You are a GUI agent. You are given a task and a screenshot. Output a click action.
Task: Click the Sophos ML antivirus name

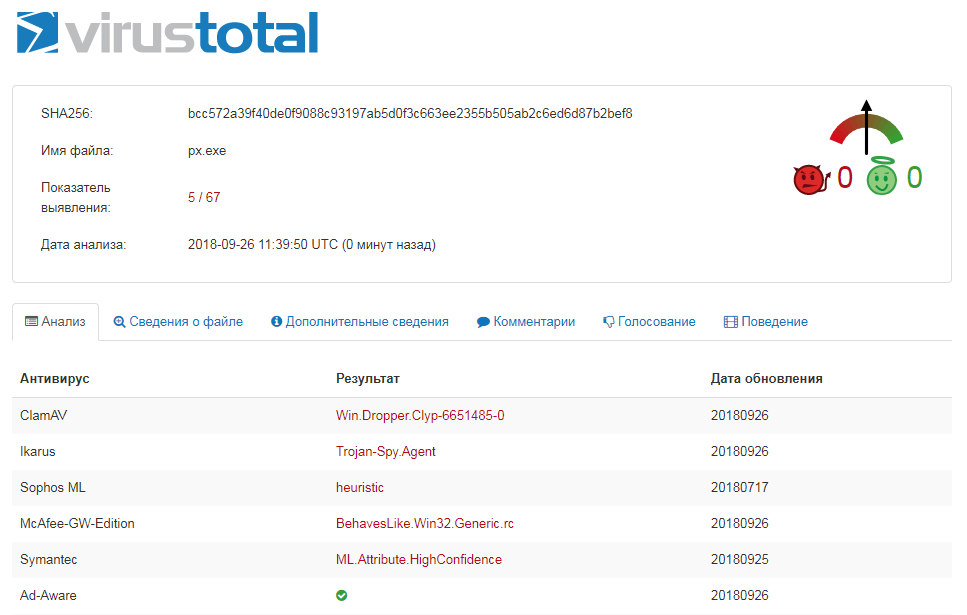pyautogui.click(x=52, y=487)
